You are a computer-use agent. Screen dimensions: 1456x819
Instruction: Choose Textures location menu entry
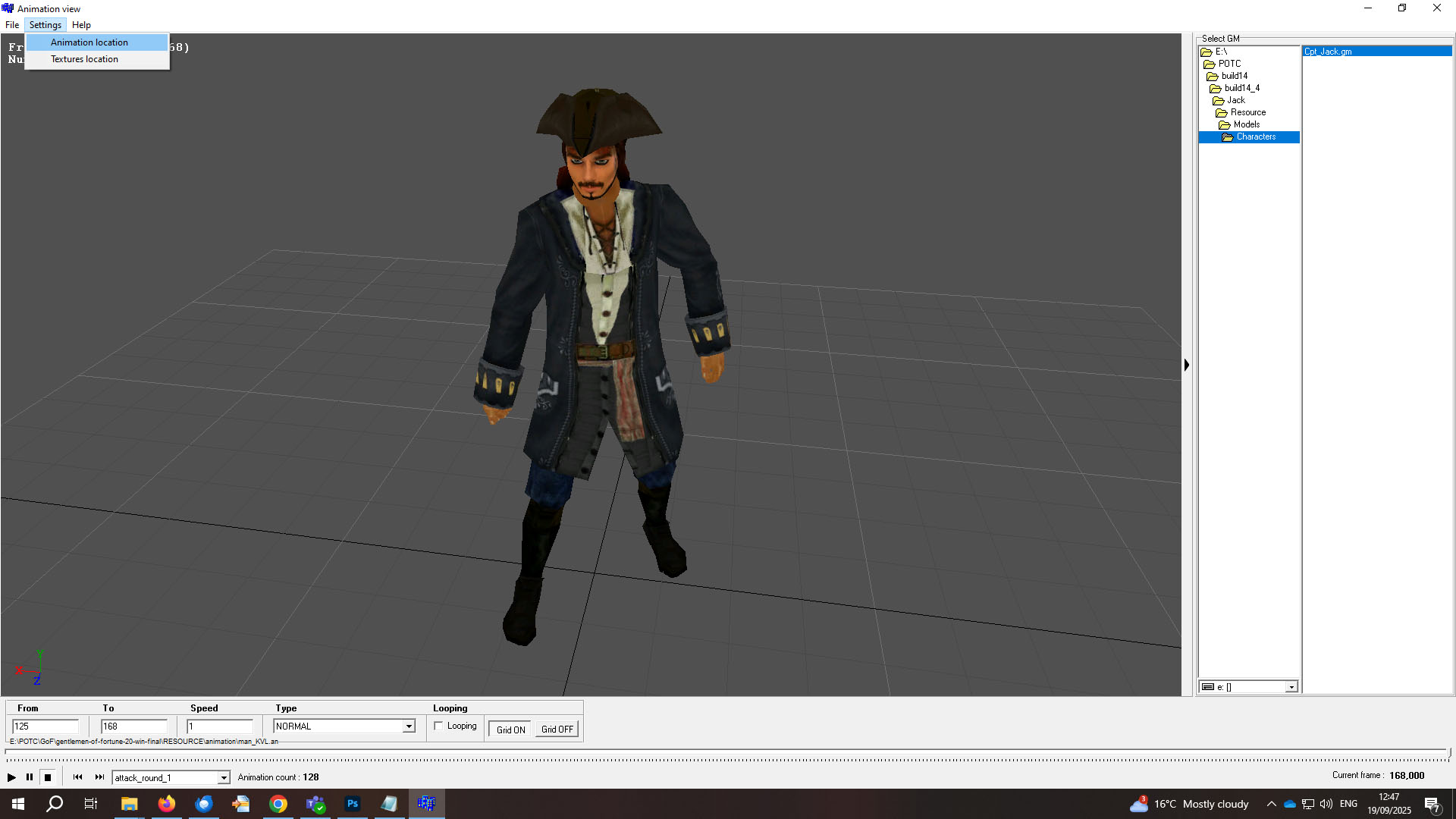pos(84,59)
